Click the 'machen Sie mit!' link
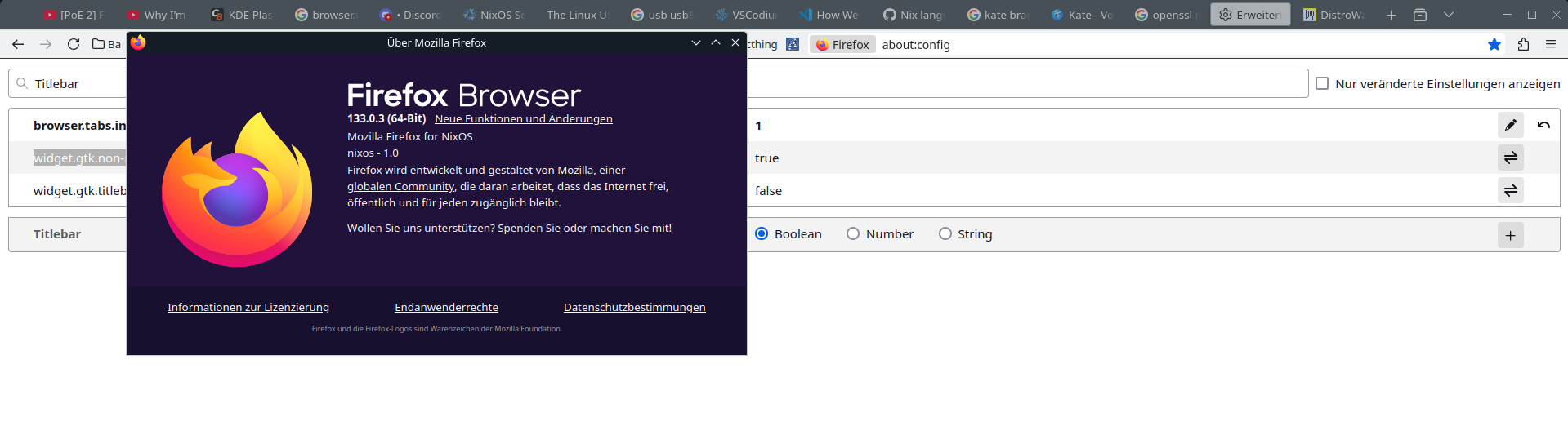The height and width of the screenshot is (444, 1568). [631, 228]
